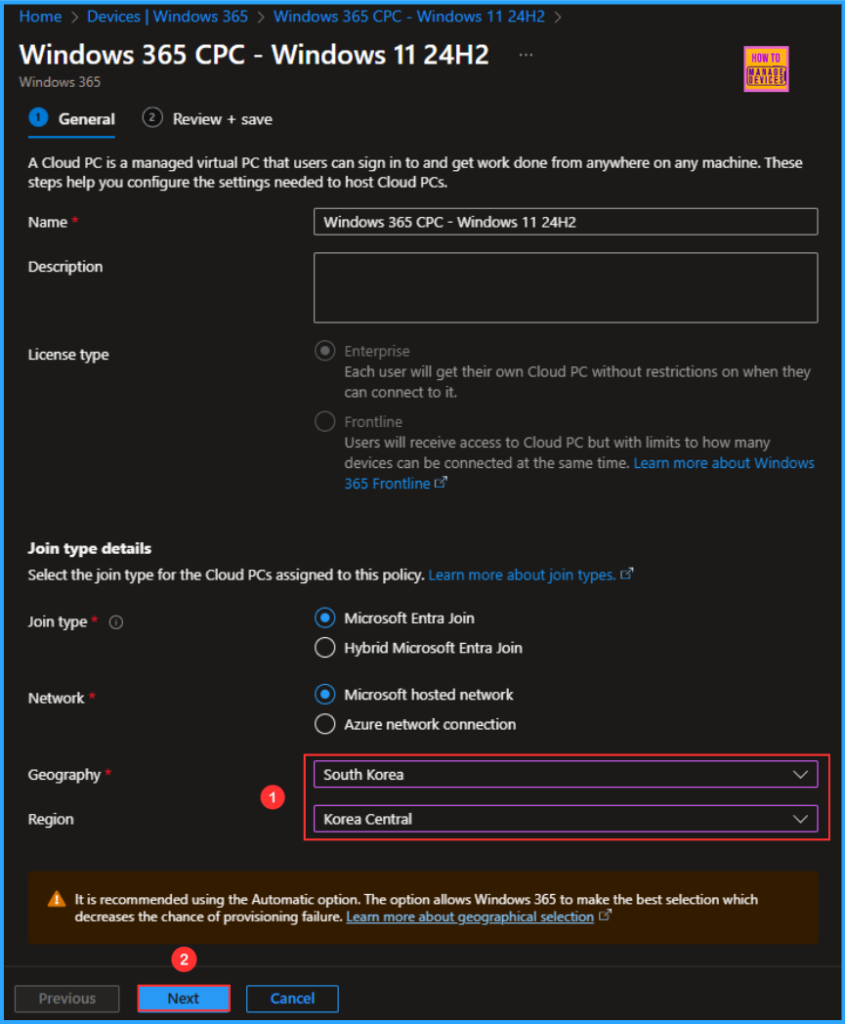Choose Microsoft Entra Join option

(x=325, y=618)
